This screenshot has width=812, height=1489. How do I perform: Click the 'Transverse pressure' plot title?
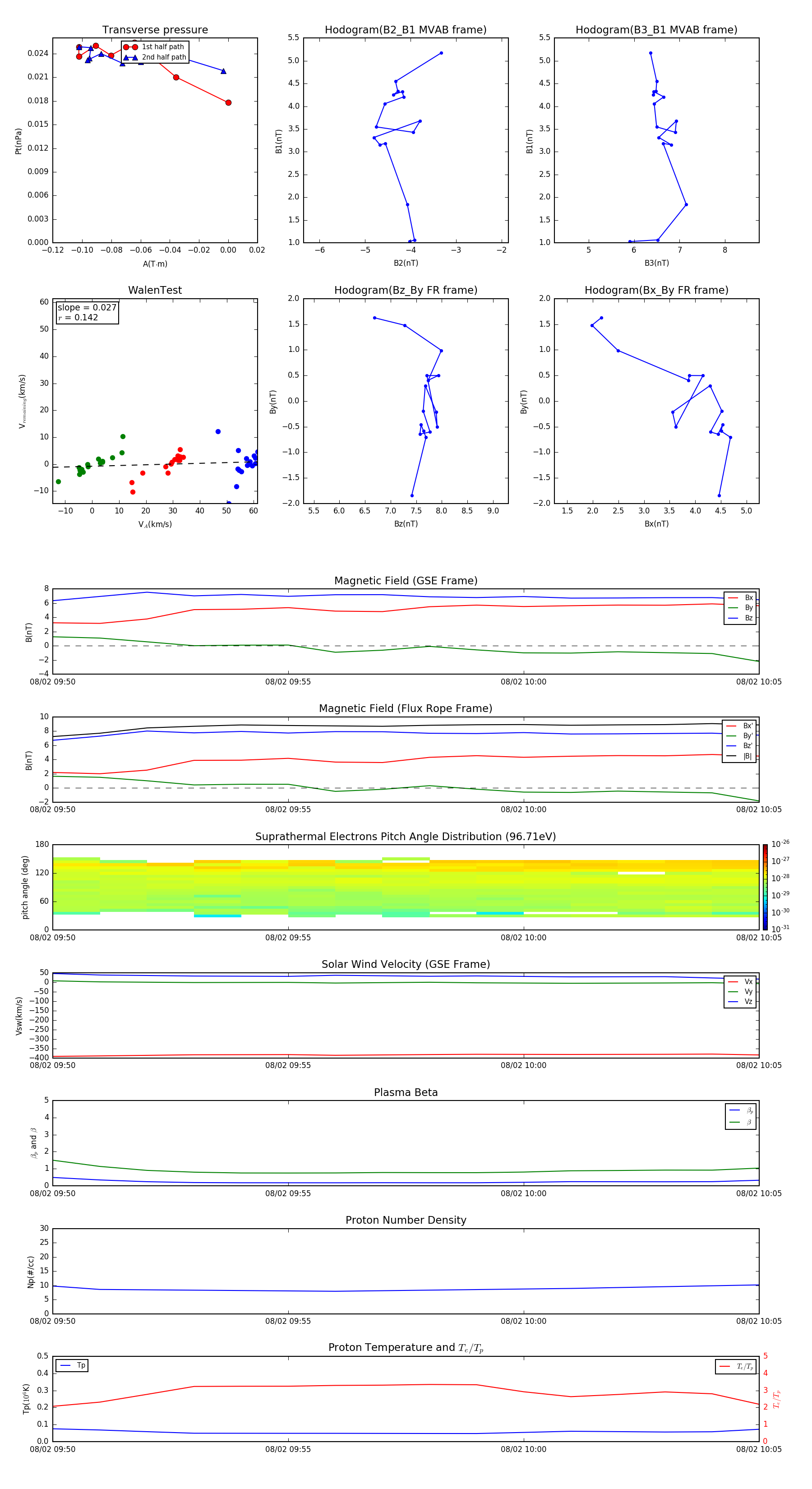155,30
